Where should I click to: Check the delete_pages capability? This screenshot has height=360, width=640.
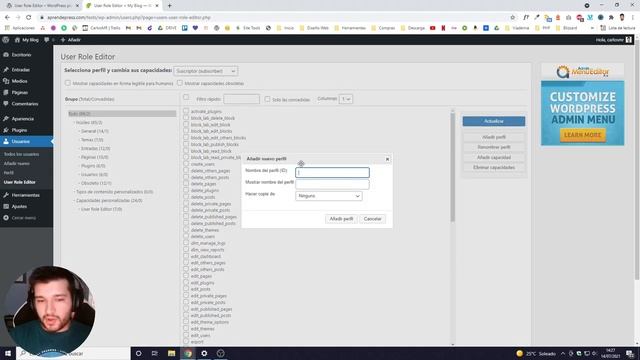tap(186, 184)
